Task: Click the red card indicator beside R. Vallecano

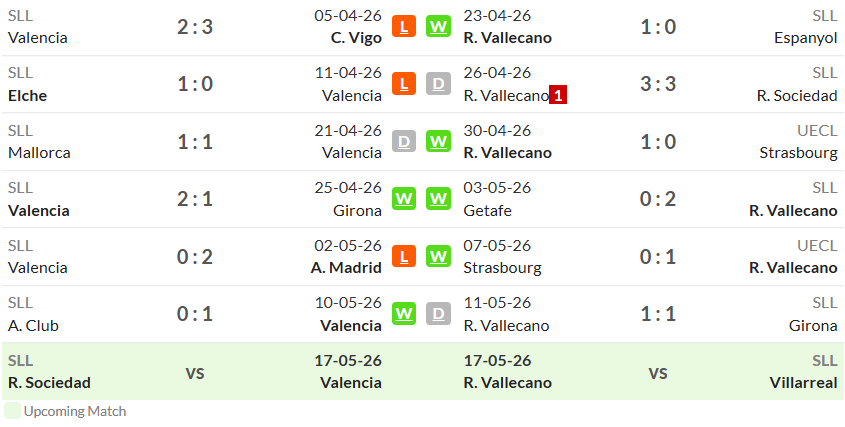Action: pyautogui.click(x=558, y=95)
